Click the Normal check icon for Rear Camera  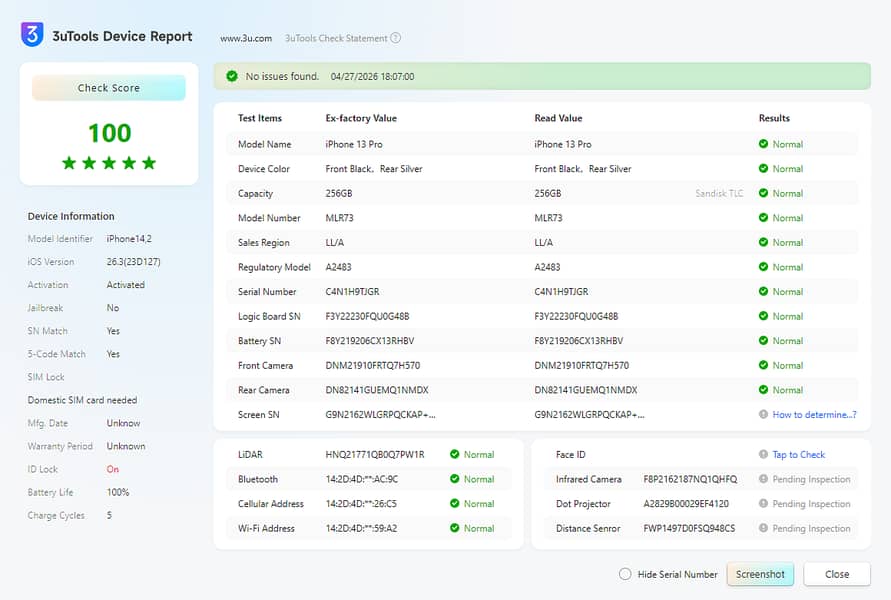[763, 389]
